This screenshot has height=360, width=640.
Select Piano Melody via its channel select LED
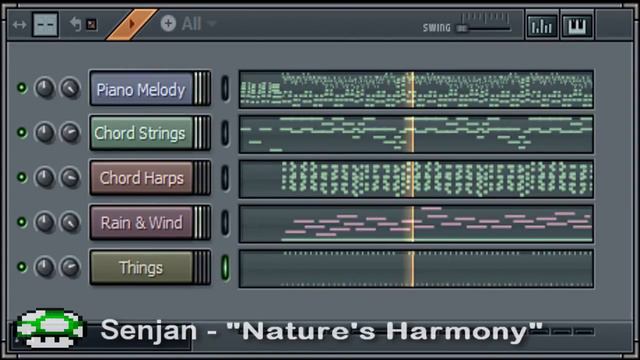click(x=225, y=88)
